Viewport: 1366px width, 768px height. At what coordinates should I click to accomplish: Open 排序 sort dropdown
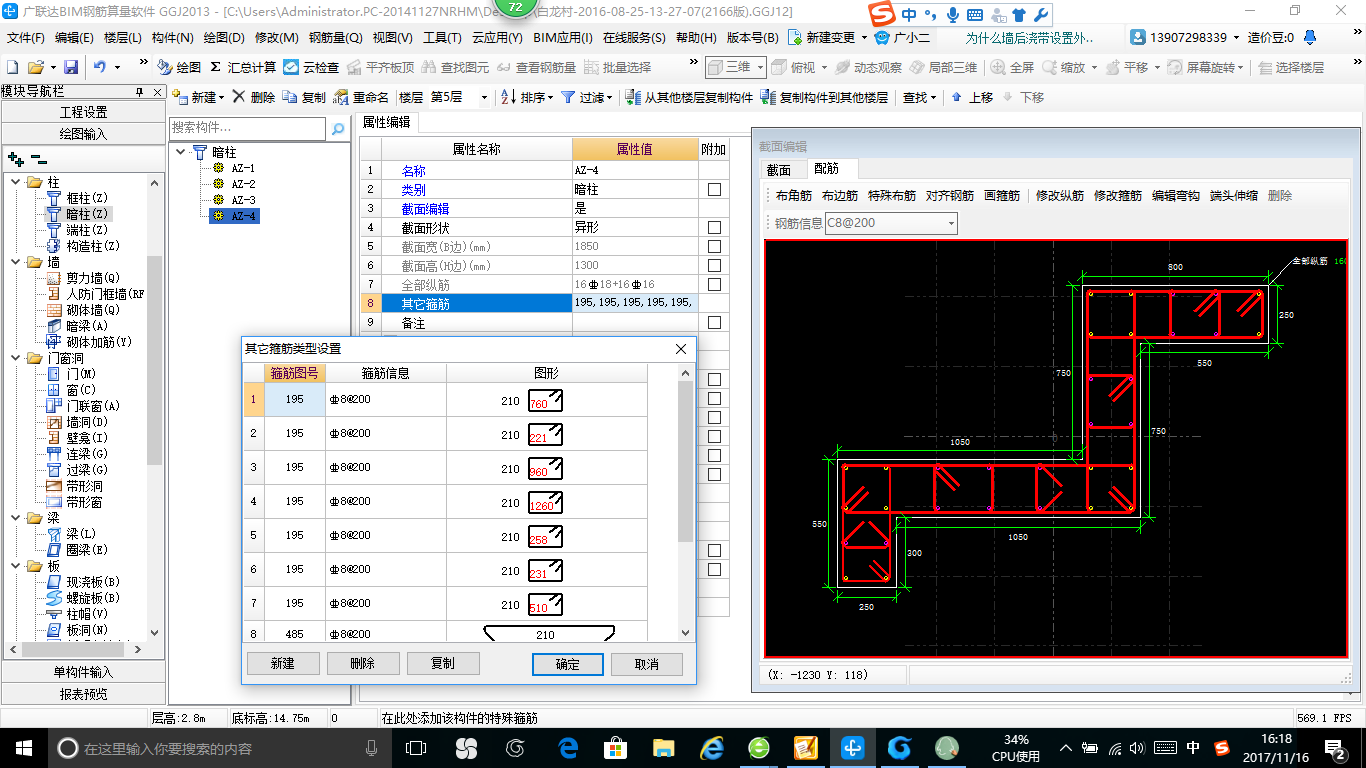[551, 98]
